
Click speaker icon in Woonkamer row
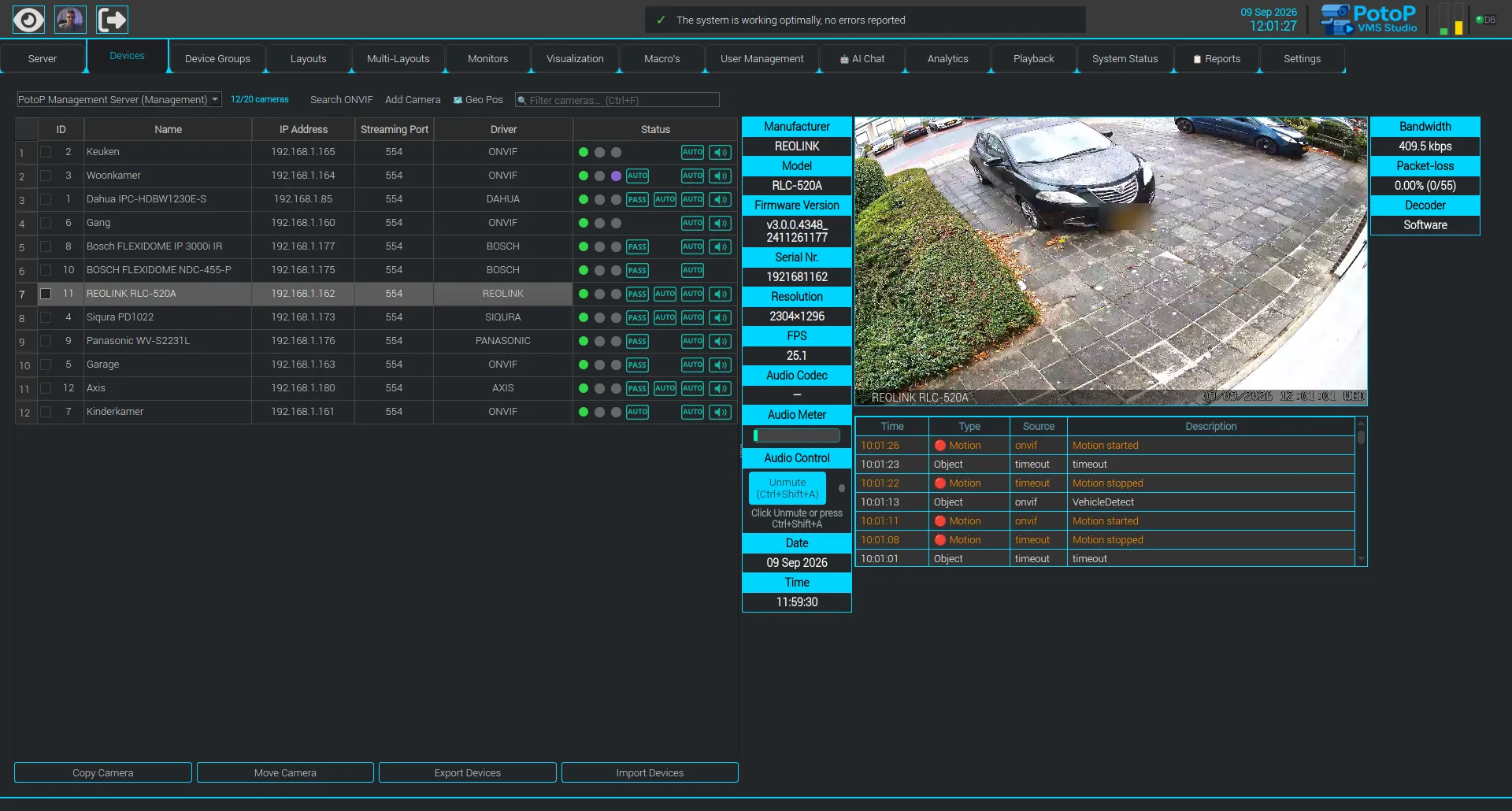(720, 176)
